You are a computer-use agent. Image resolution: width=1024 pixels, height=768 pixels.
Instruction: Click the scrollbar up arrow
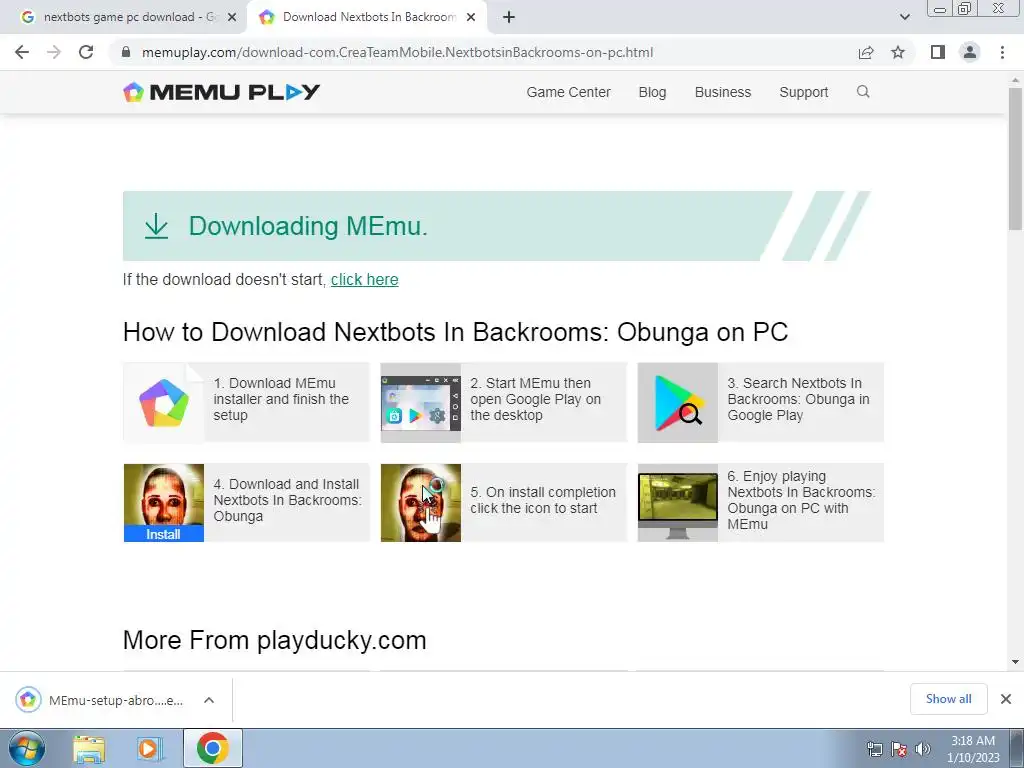[1015, 80]
